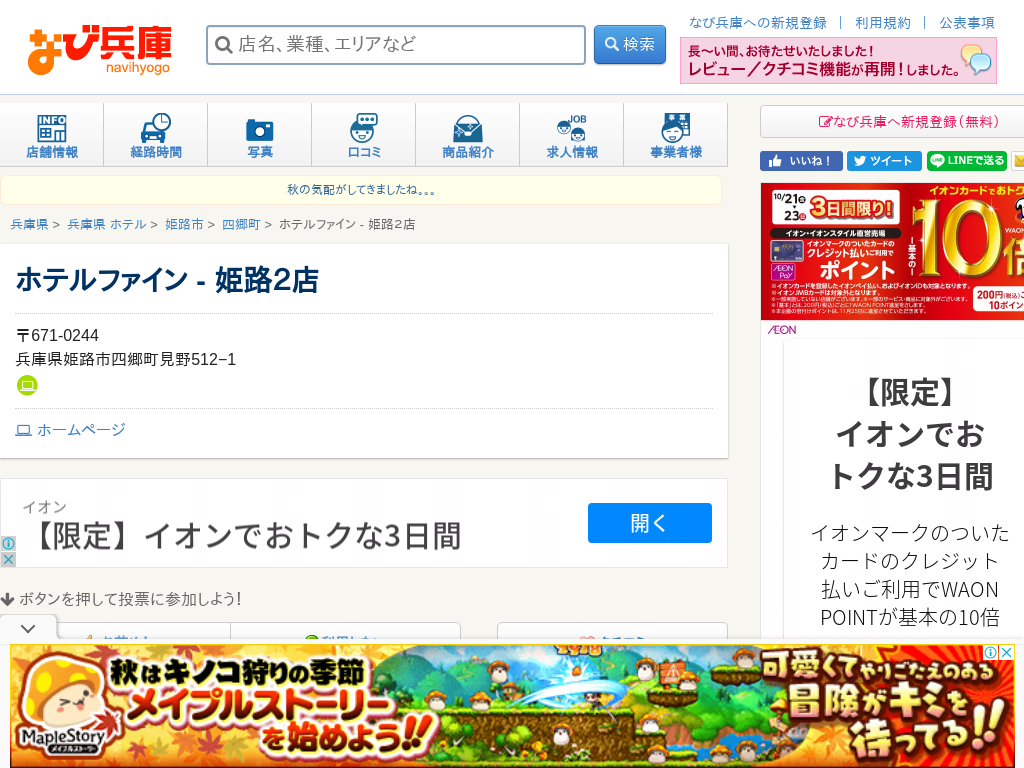Viewport: 1024px width, 768px height.
Task: Click the MapleStory banner ad info icon
Action: (991, 652)
